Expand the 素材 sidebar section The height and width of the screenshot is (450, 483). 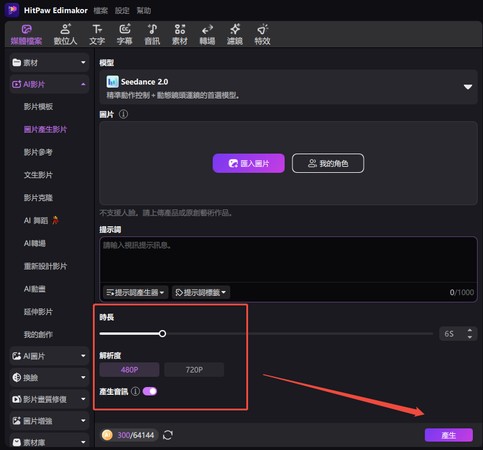(49, 62)
